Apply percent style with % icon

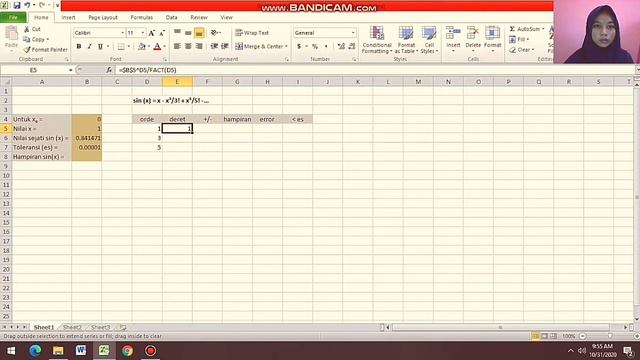[x=315, y=47]
